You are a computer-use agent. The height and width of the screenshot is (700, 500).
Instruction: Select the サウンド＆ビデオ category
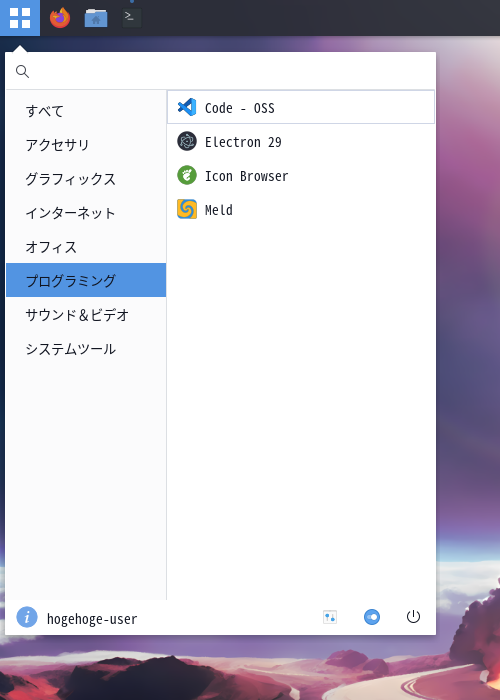(86, 314)
